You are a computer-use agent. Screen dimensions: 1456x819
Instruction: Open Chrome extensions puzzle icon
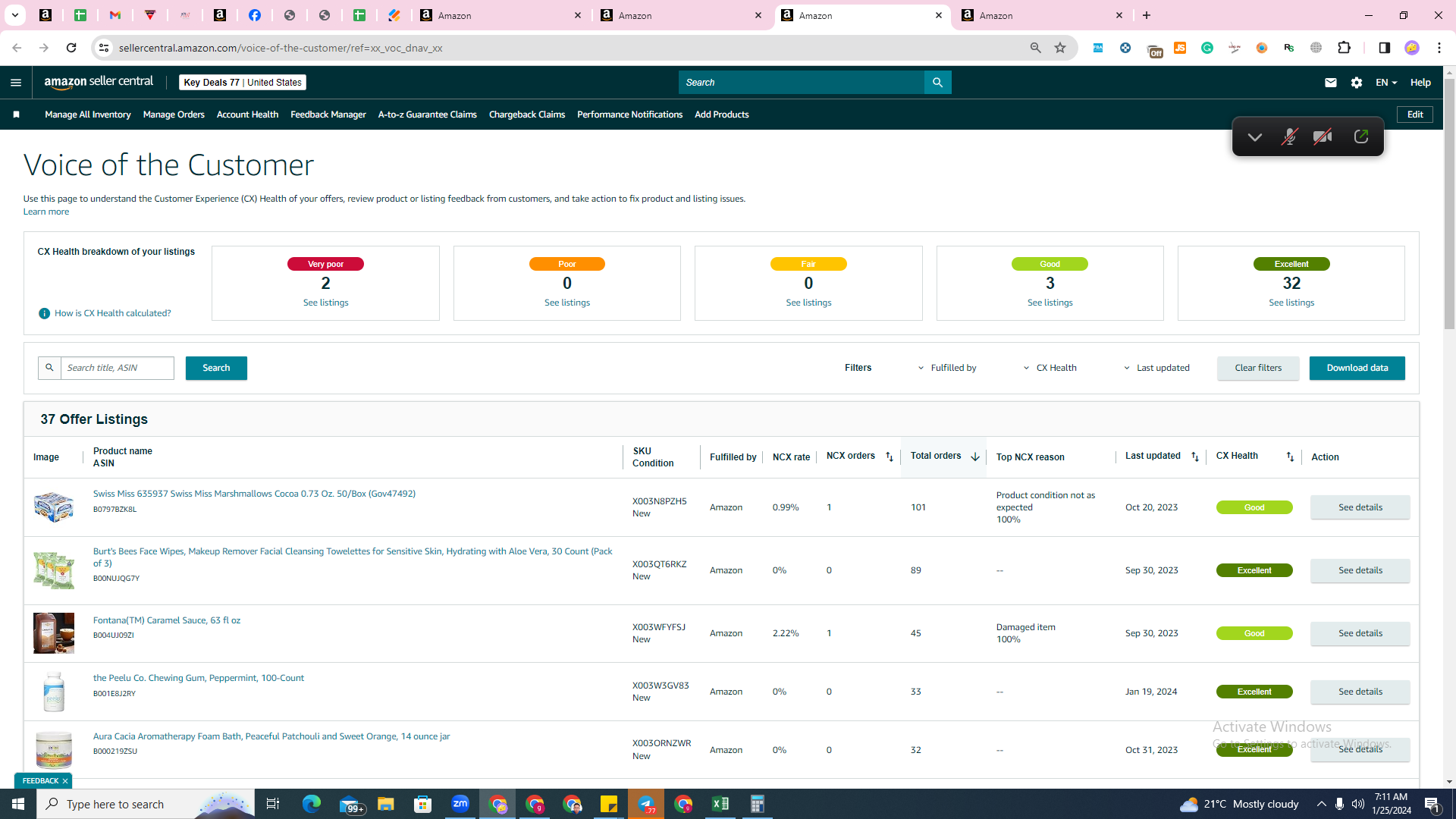click(1344, 48)
